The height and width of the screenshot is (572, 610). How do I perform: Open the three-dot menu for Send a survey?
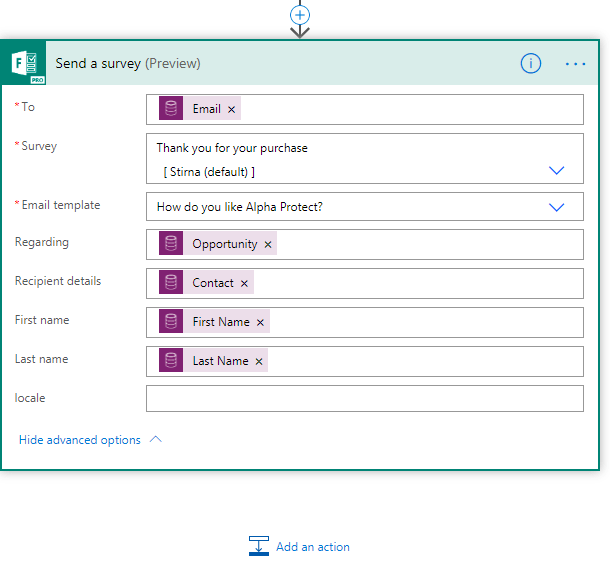point(575,63)
